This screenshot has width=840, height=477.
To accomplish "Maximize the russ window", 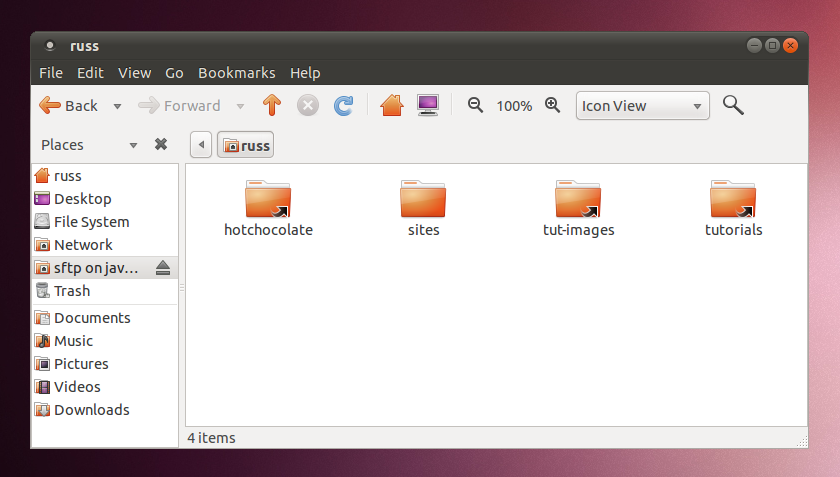I will pyautogui.click(x=772, y=46).
